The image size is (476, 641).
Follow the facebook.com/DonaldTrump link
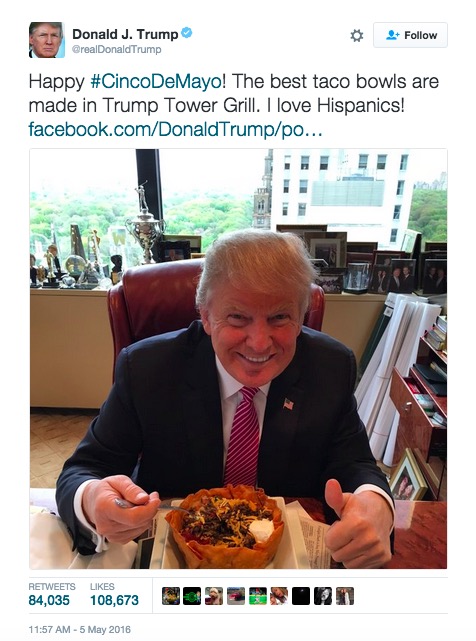tap(175, 129)
